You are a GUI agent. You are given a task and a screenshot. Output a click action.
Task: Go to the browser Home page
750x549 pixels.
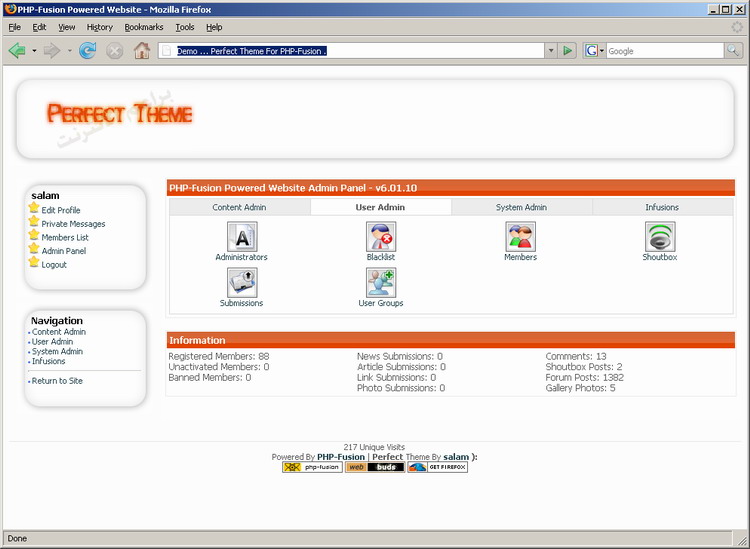click(142, 50)
